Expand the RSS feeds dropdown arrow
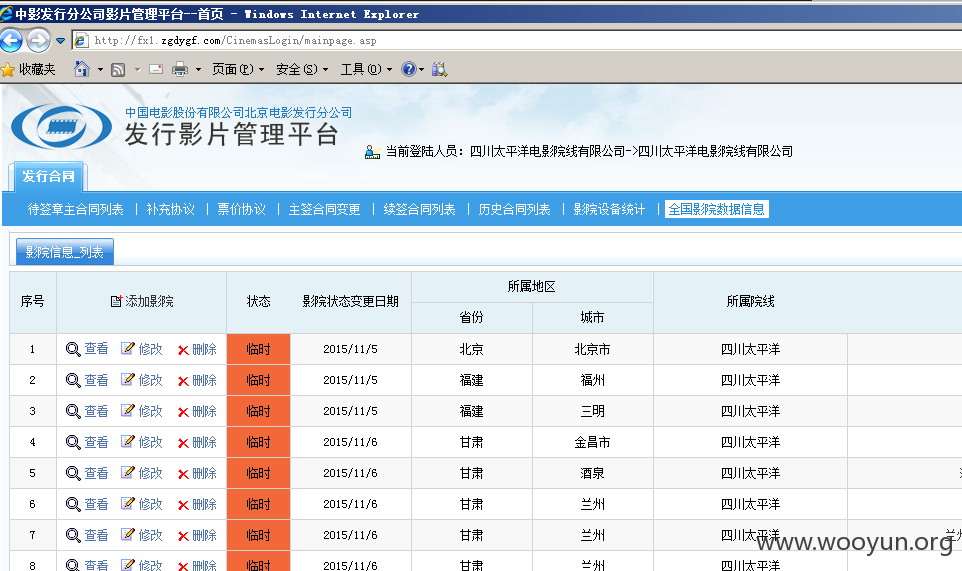 point(137,70)
